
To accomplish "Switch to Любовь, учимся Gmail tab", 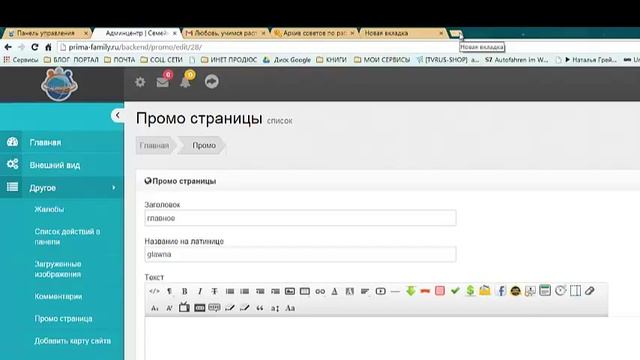I will coord(225,33).
